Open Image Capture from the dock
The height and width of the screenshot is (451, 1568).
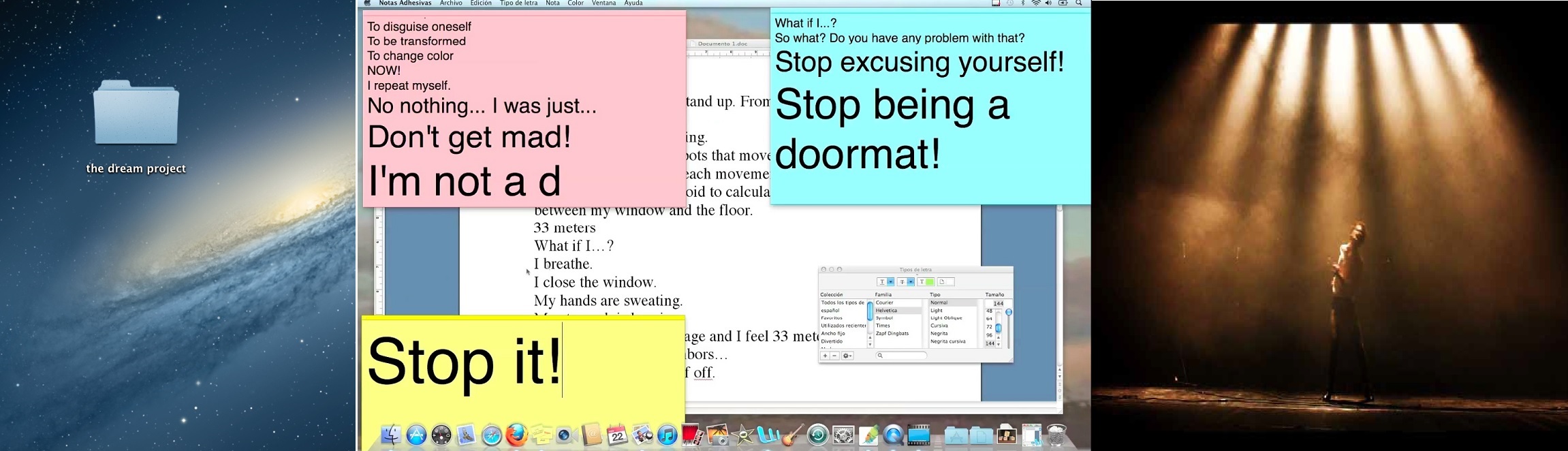(718, 434)
